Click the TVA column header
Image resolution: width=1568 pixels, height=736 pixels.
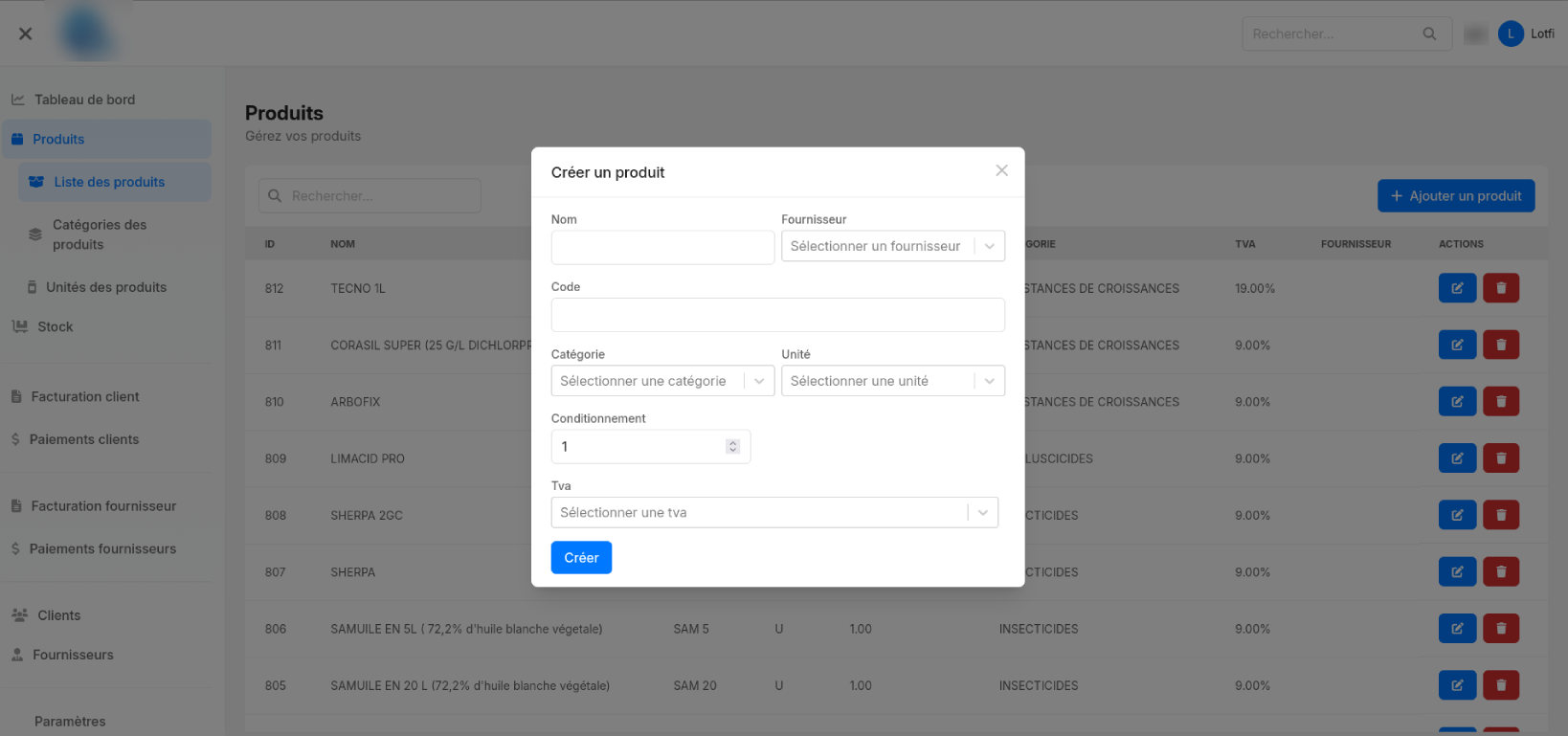(x=1244, y=244)
